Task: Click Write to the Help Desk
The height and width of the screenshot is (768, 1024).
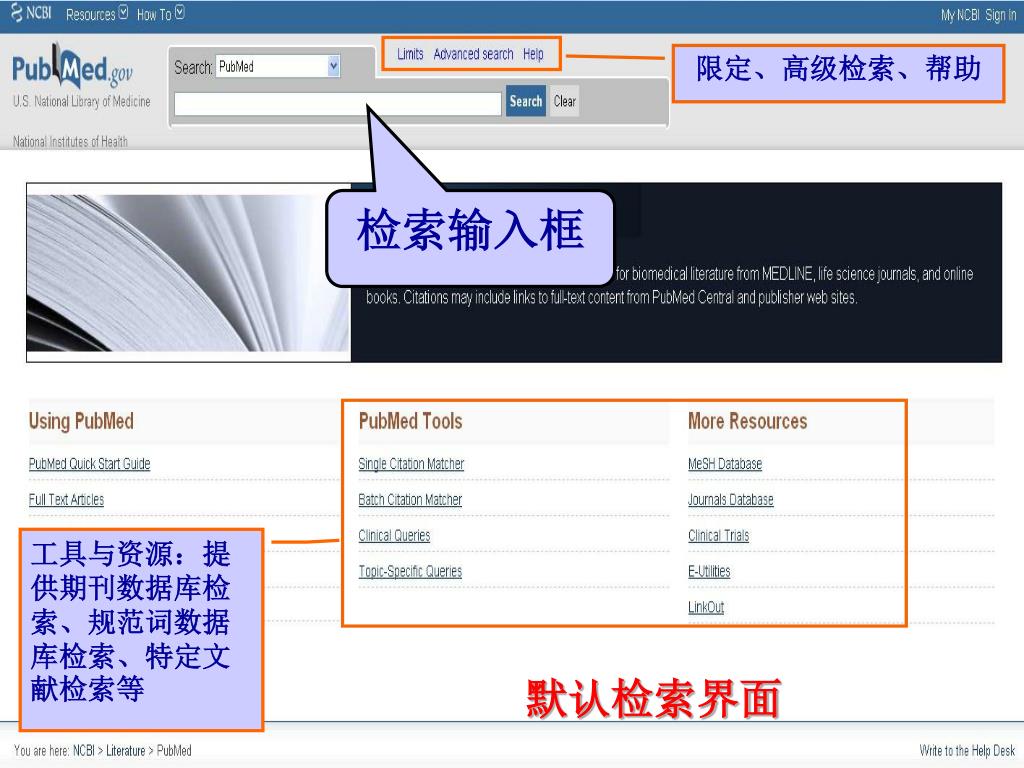Action: coord(967,750)
